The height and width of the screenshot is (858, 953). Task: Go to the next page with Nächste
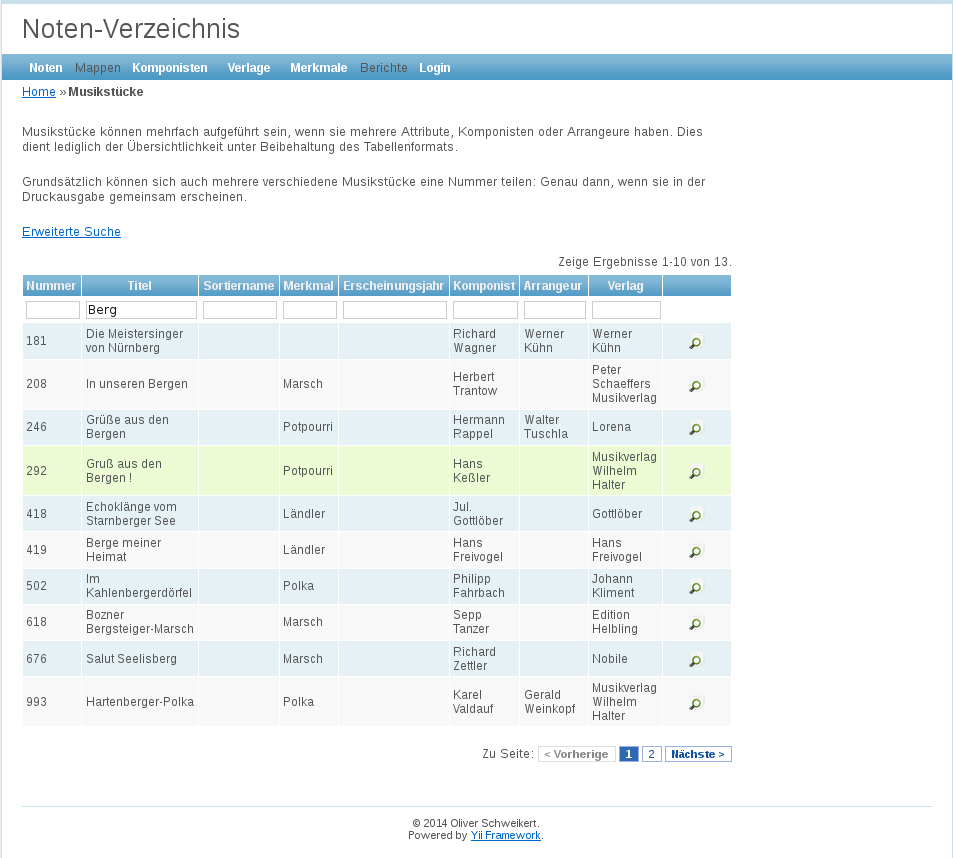(x=698, y=753)
